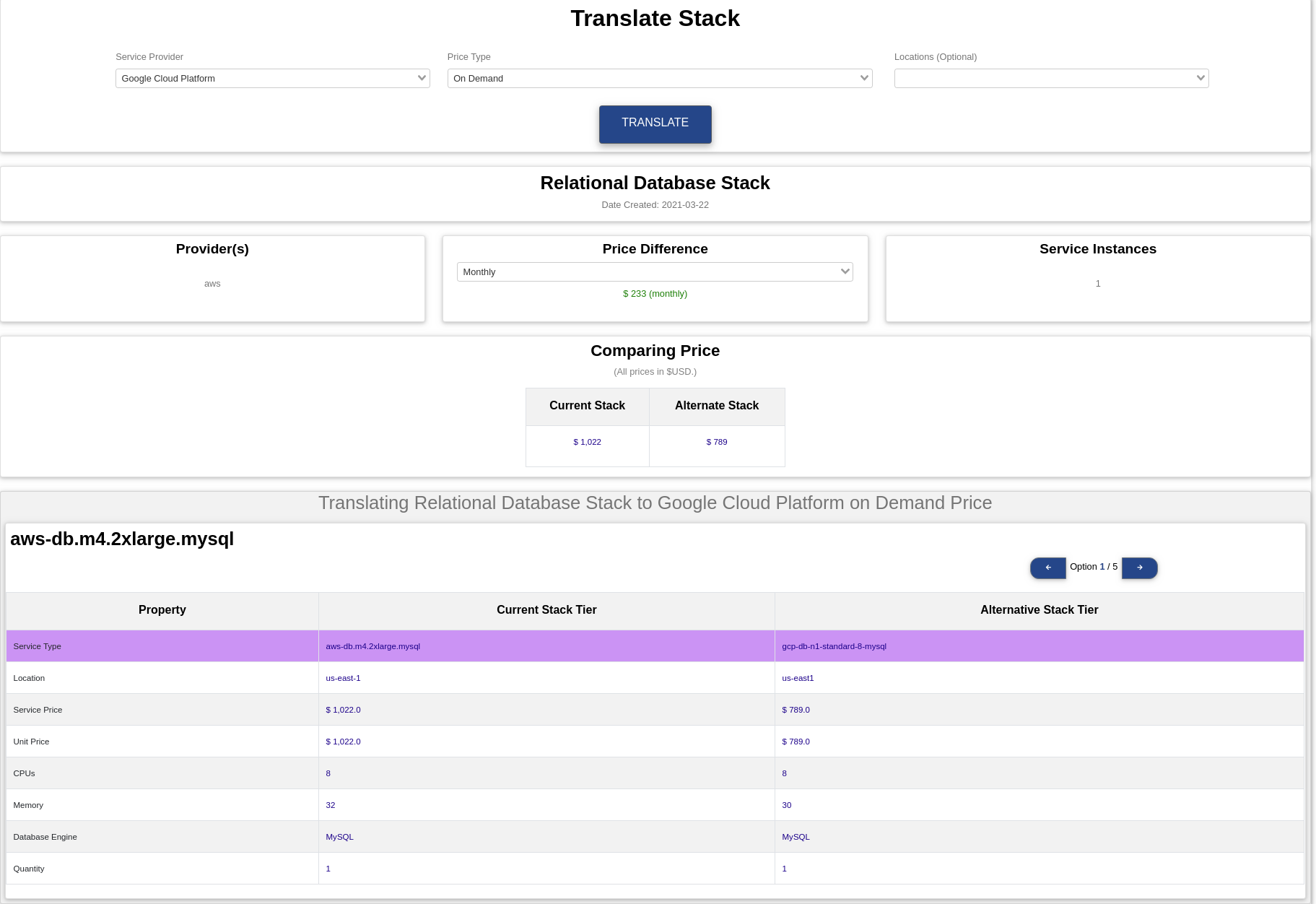Viewport: 1316px width, 904px height.
Task: Click the Relational Database Stack title
Action: (x=655, y=183)
